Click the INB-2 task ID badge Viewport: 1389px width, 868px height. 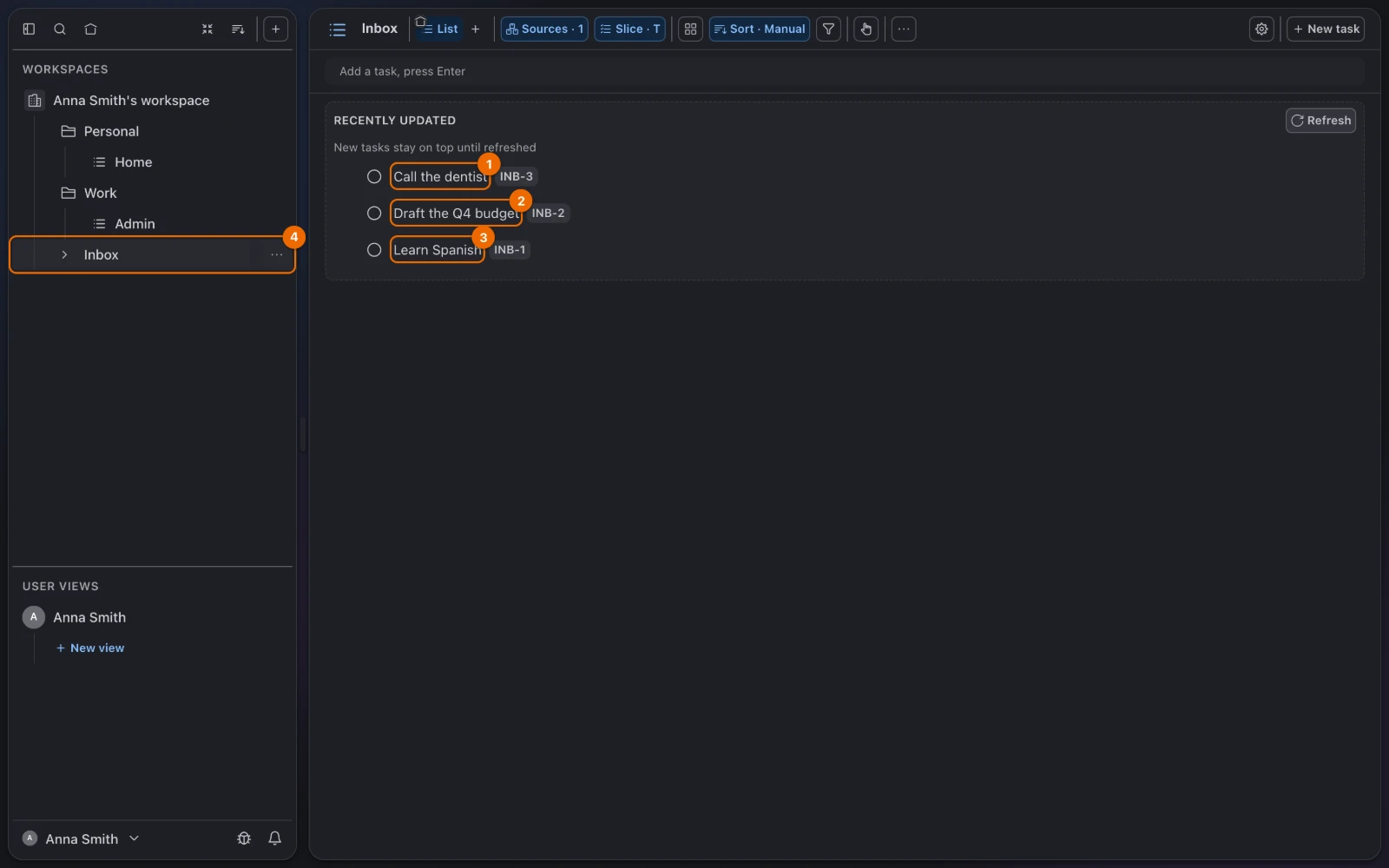(x=548, y=213)
